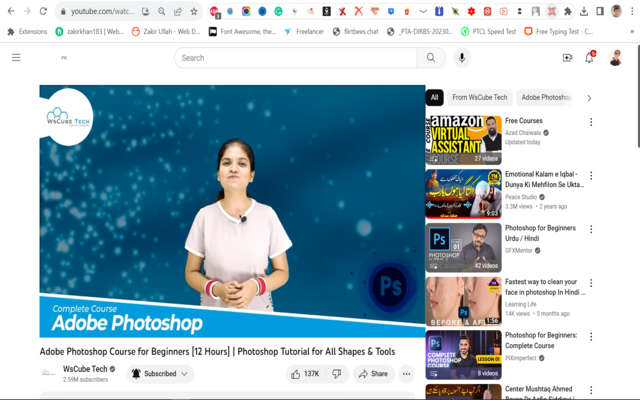Open Chrome three-dot menu
The image size is (640, 400).
pyautogui.click(x=632, y=11)
